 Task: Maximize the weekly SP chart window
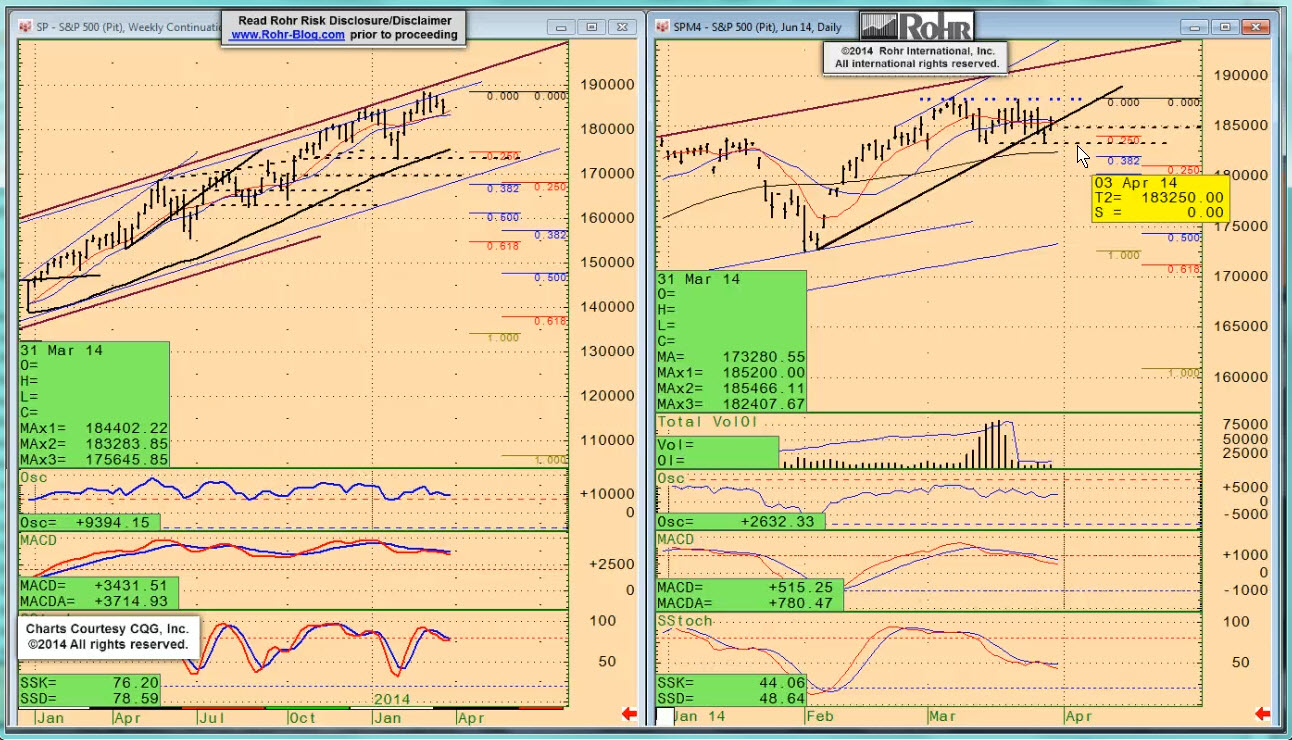(x=592, y=27)
